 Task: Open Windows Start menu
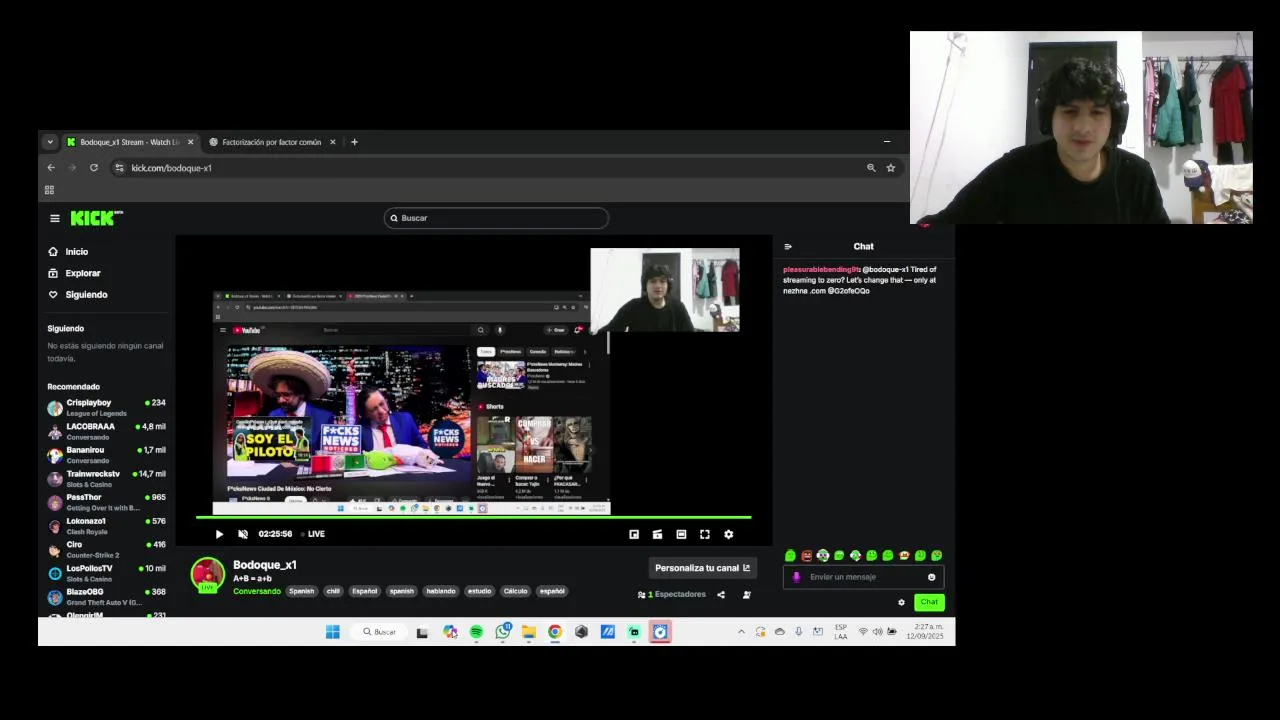pos(333,632)
